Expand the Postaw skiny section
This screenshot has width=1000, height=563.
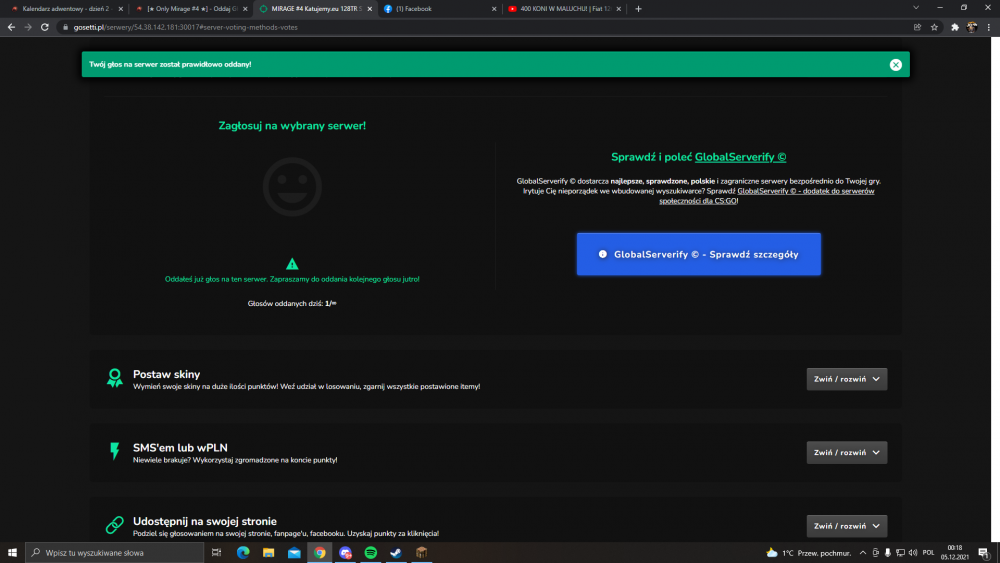(846, 379)
